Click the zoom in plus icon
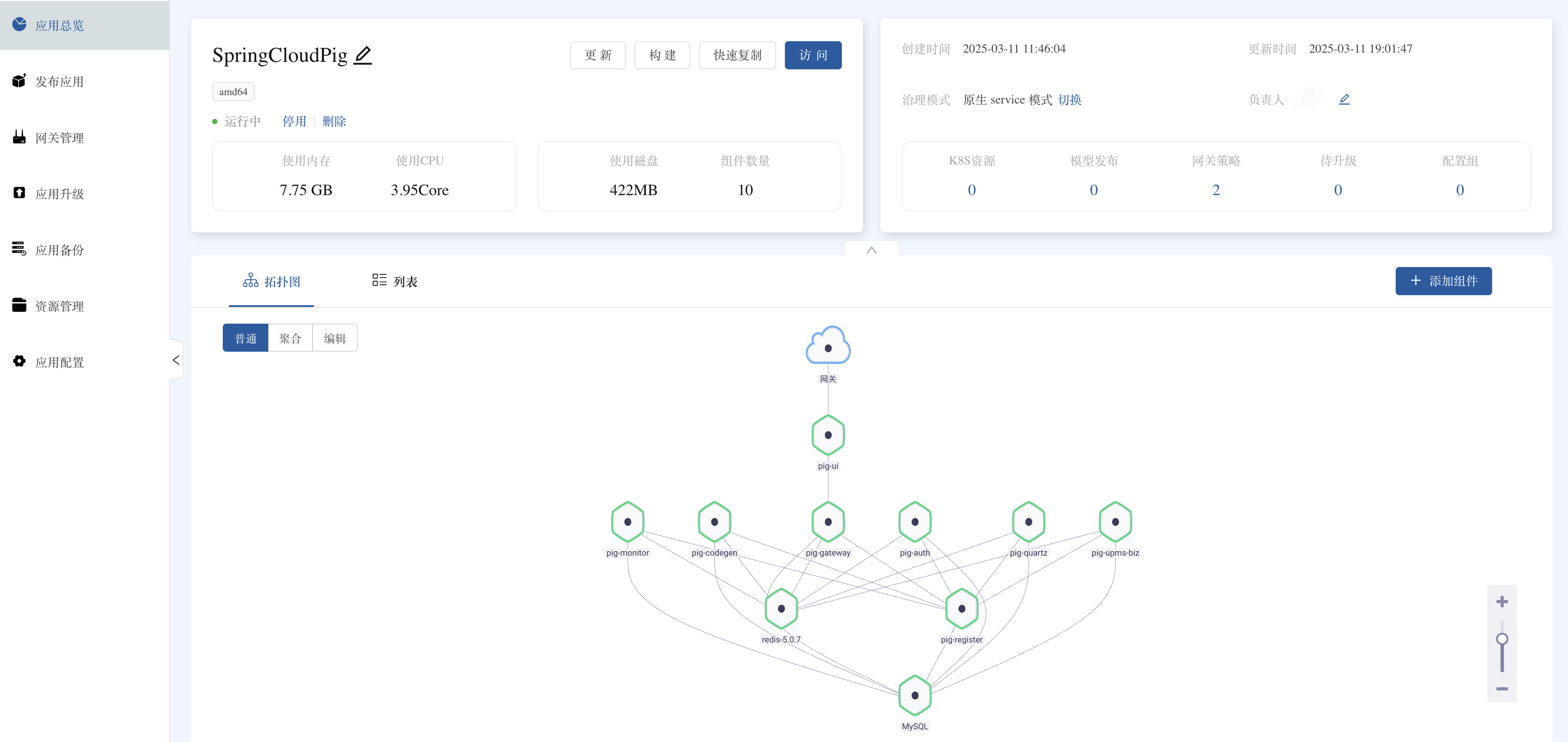Image resolution: width=1568 pixels, height=742 pixels. pyautogui.click(x=1502, y=601)
